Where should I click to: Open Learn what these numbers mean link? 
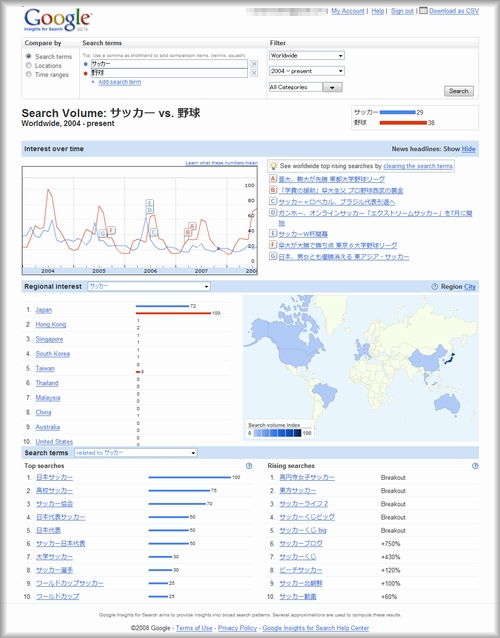tap(221, 163)
